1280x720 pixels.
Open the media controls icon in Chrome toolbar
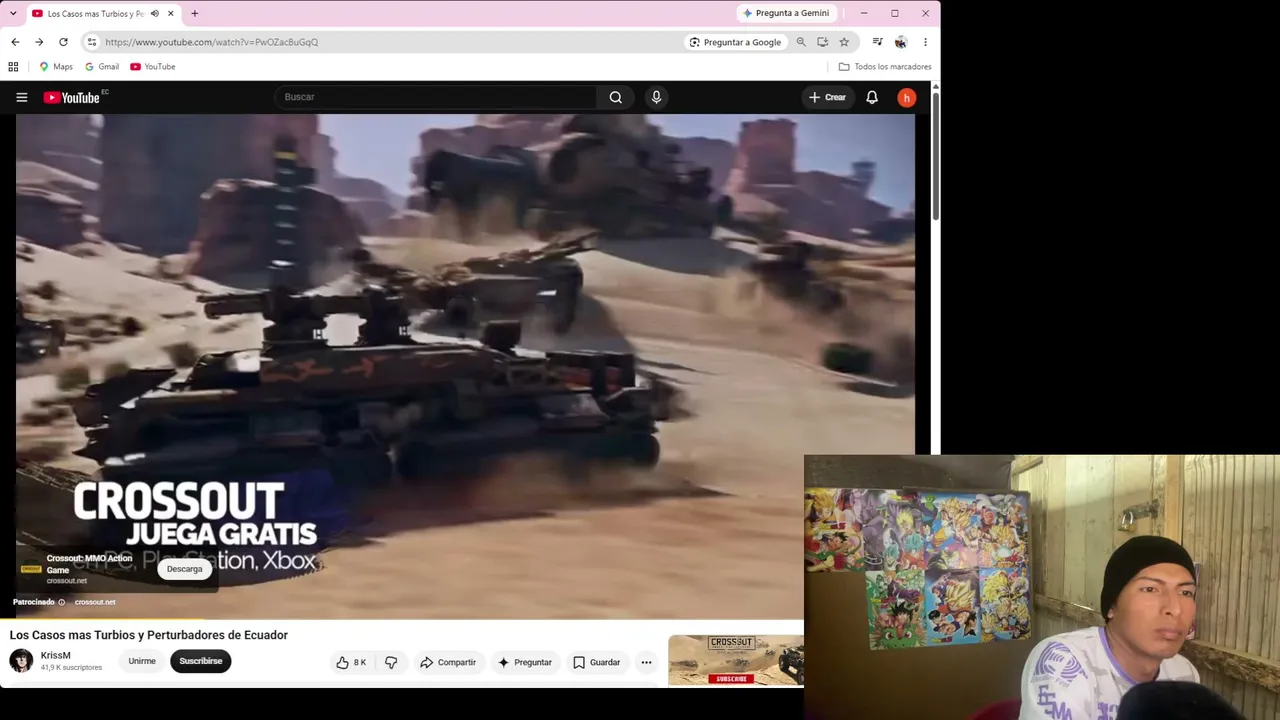coord(877,42)
